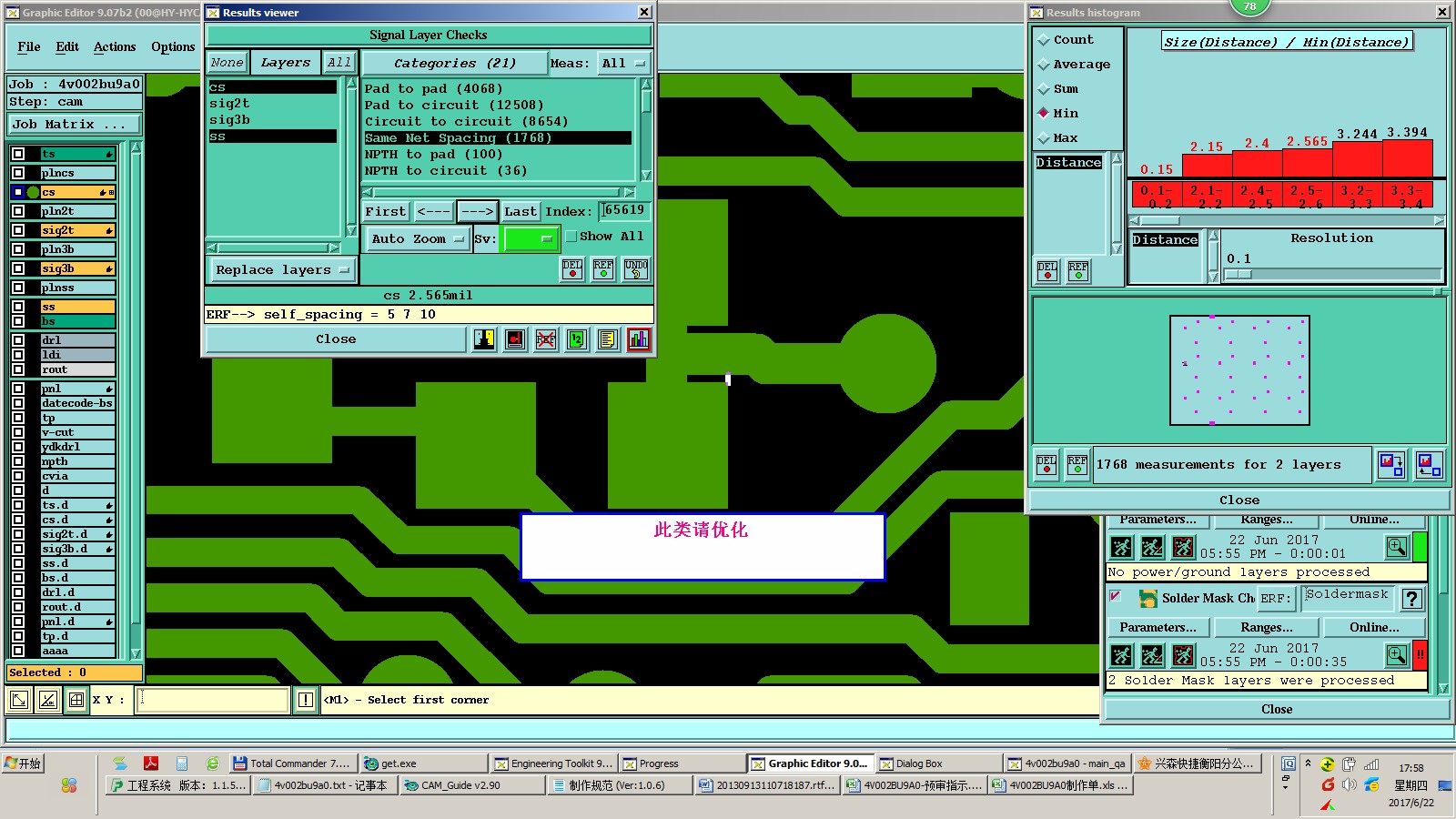Toggle display box of layer drl
The height and width of the screenshot is (819, 1456).
18,340
